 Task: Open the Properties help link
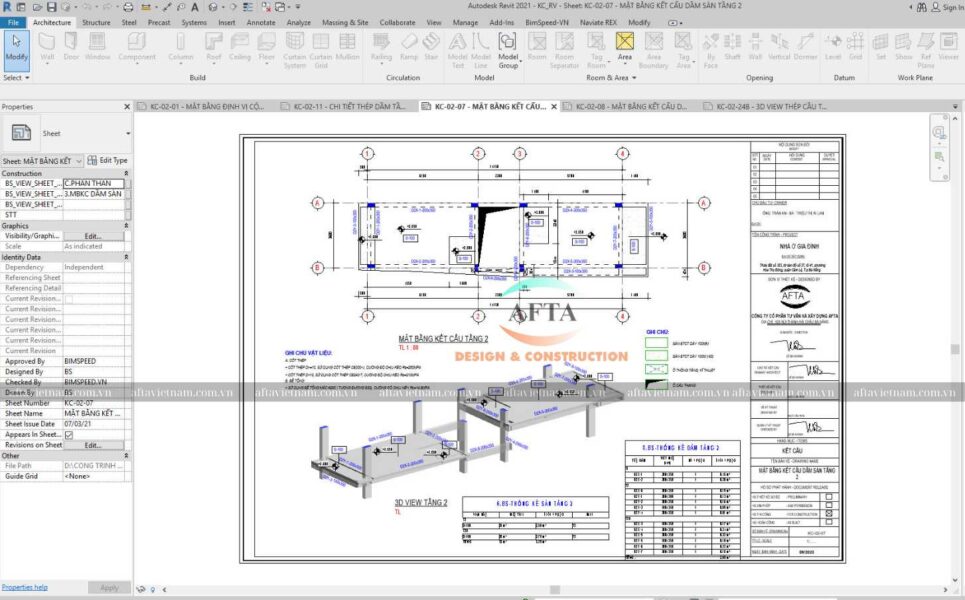coord(25,587)
